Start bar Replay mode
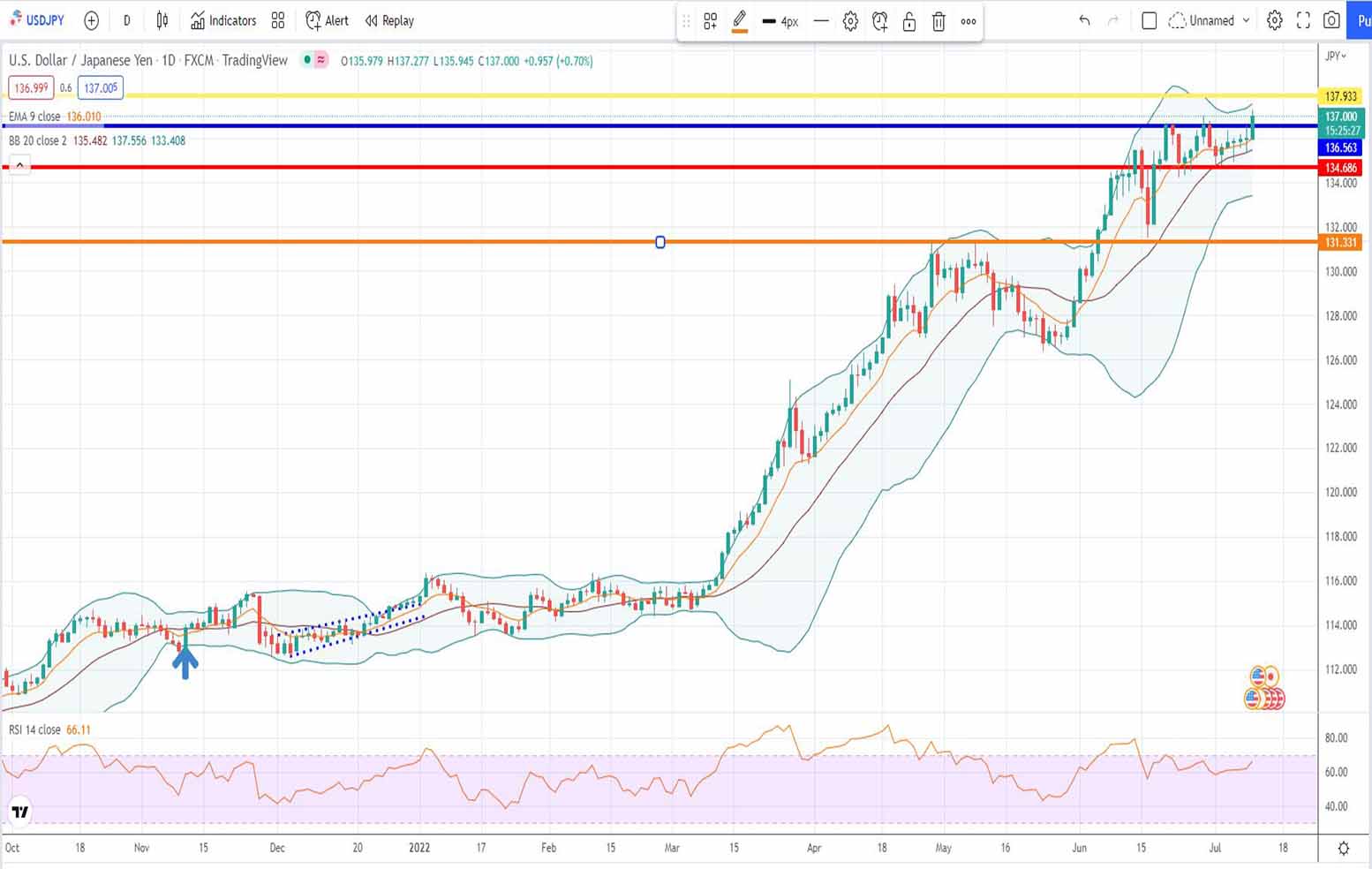Screen dimensions: 1372x869 (389, 20)
